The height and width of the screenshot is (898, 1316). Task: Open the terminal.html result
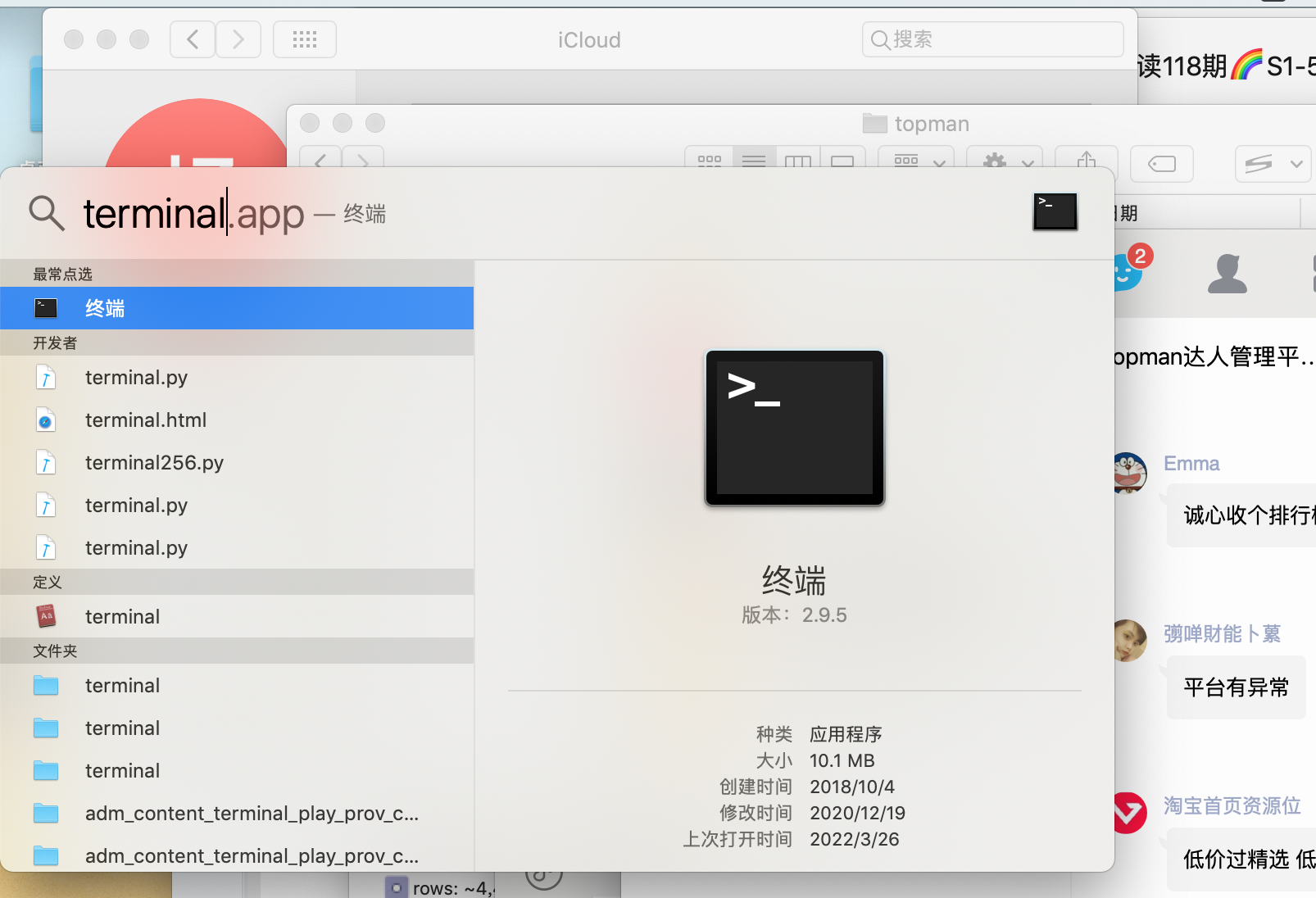tap(237, 420)
